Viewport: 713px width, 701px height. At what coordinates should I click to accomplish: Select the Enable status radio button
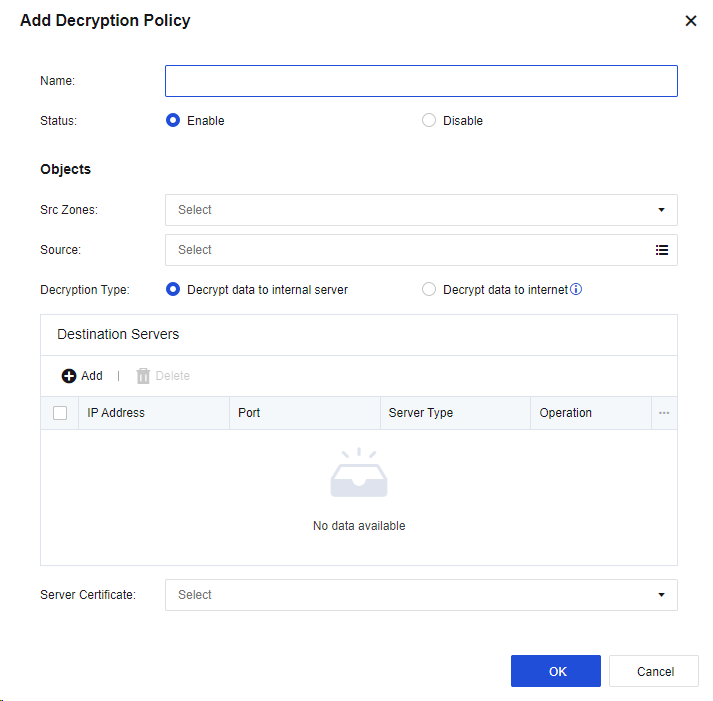click(x=173, y=121)
